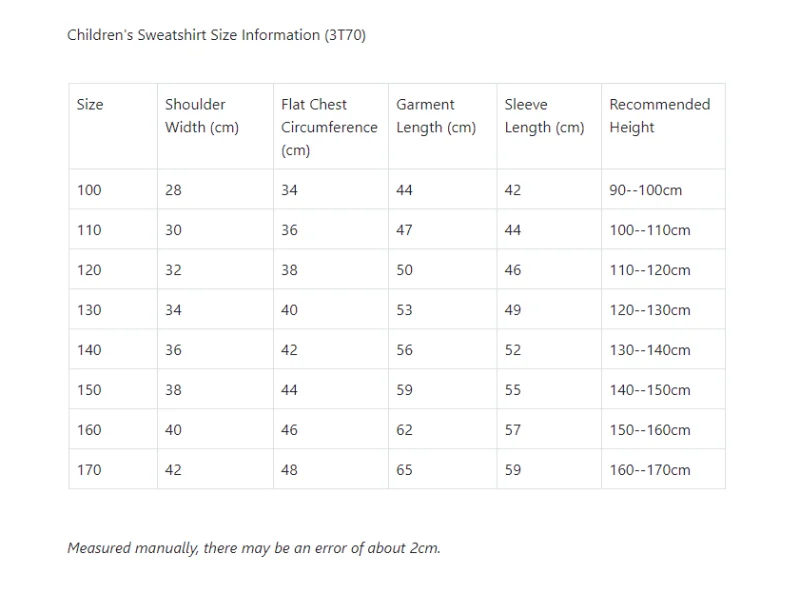Viewport: 800px width, 594px height.
Task: Click the sweatshirt size information title
Action: 216,35
